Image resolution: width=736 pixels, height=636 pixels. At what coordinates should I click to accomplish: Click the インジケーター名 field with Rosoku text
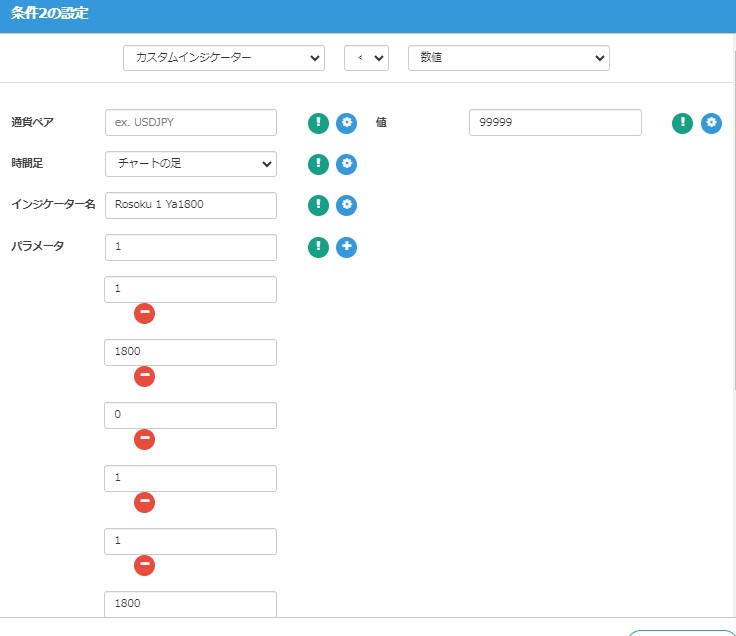[x=190, y=205]
